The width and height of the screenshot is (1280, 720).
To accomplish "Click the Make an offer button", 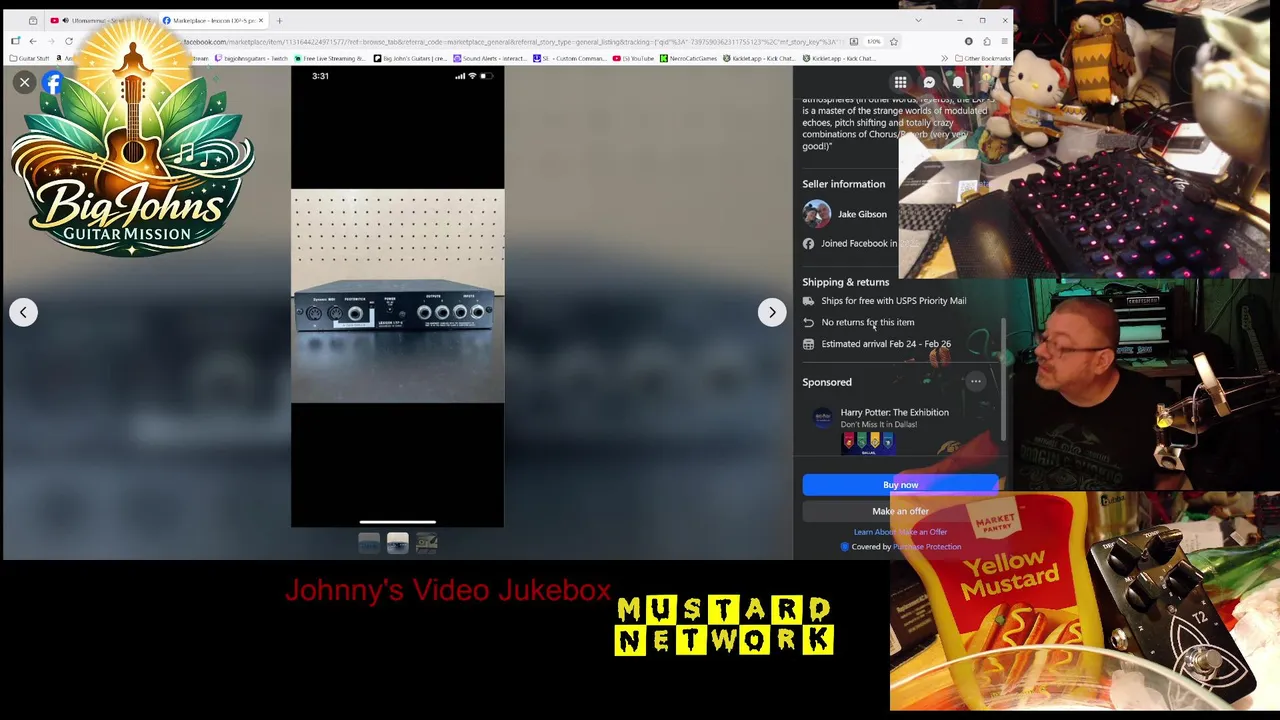I will tap(900, 511).
